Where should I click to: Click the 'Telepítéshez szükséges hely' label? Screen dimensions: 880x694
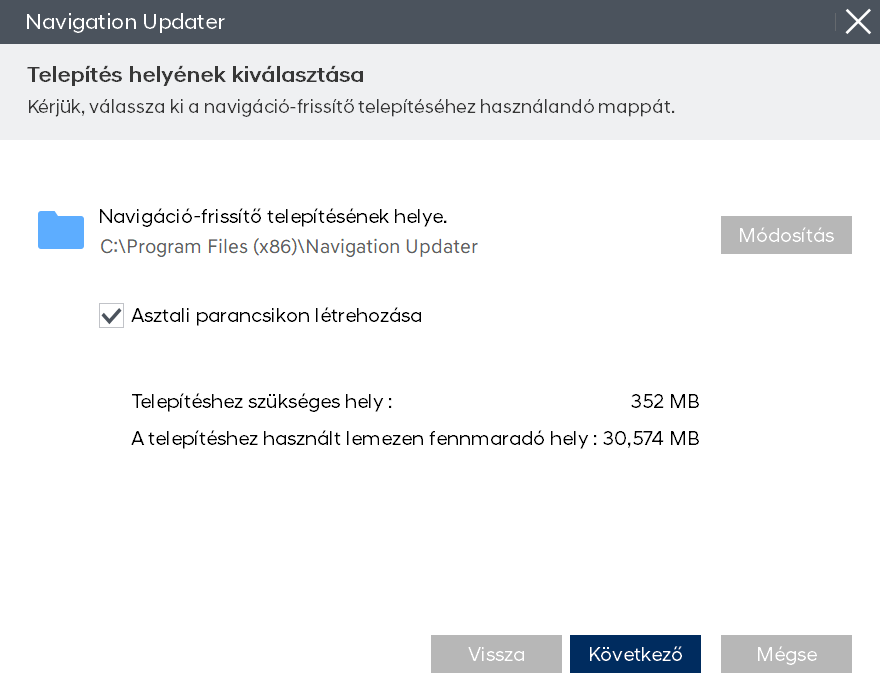pos(261,402)
